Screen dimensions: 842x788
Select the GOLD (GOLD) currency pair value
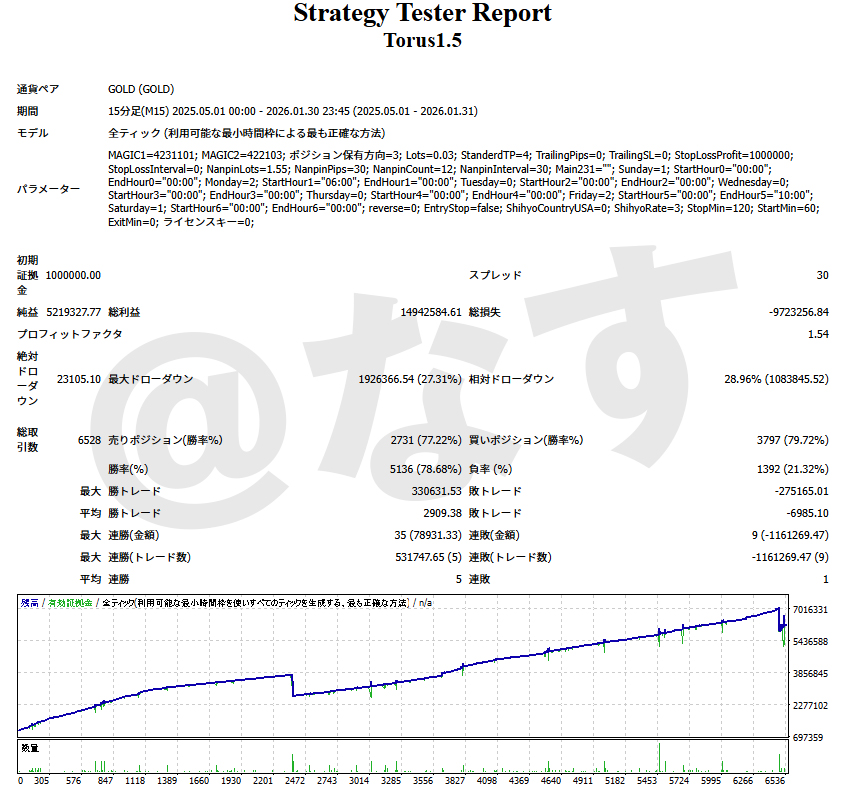pos(141,89)
